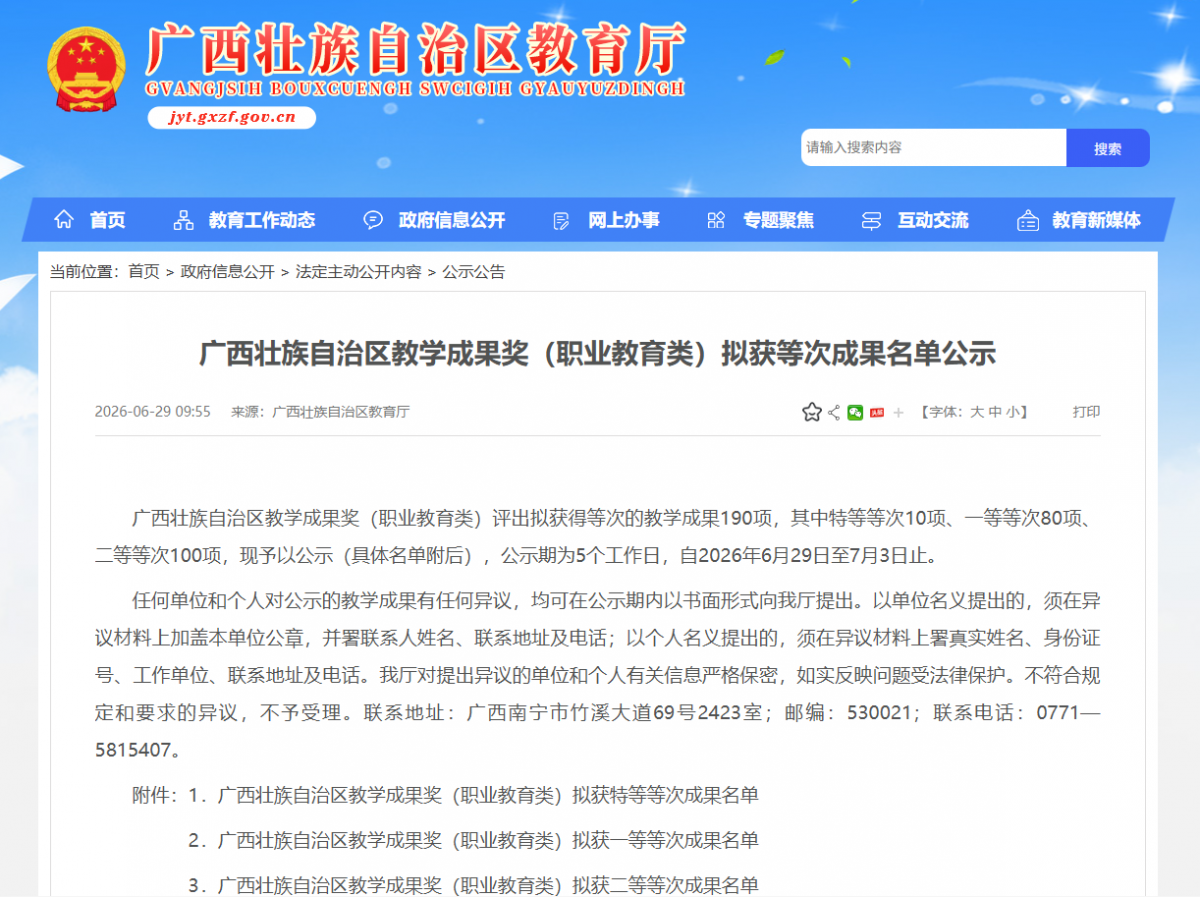Open 教育新媒体 menu item

[1096, 220]
